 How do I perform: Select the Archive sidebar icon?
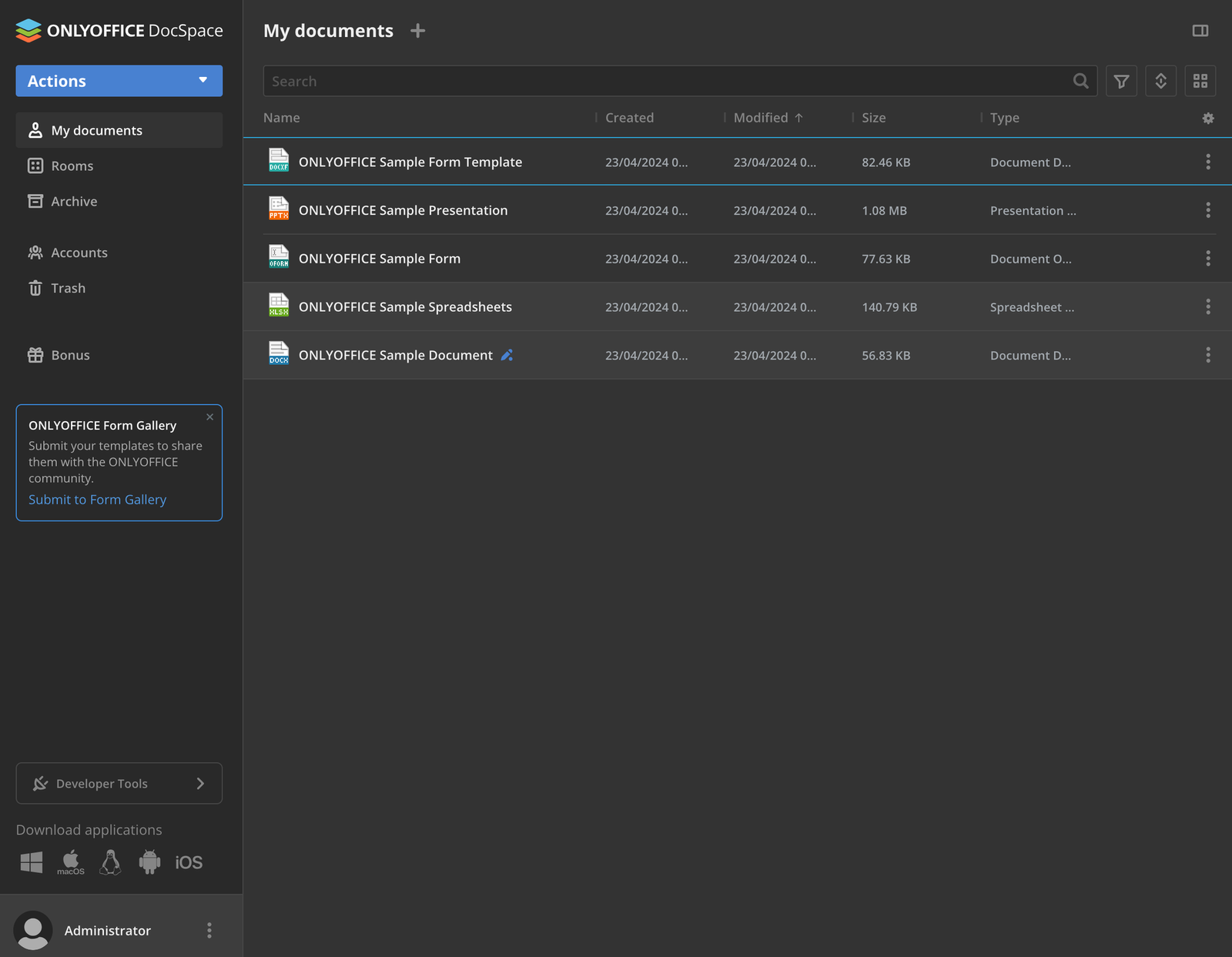(x=35, y=201)
